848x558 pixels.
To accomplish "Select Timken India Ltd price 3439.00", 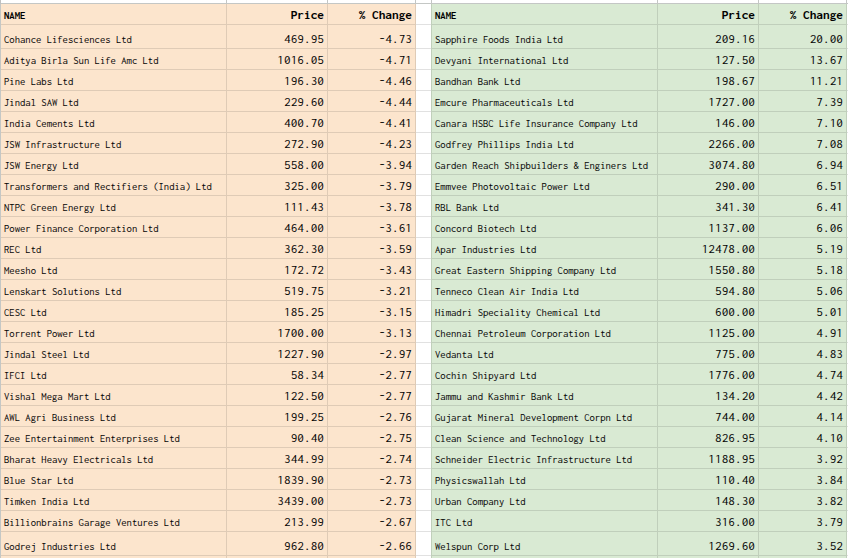I will [301, 501].
